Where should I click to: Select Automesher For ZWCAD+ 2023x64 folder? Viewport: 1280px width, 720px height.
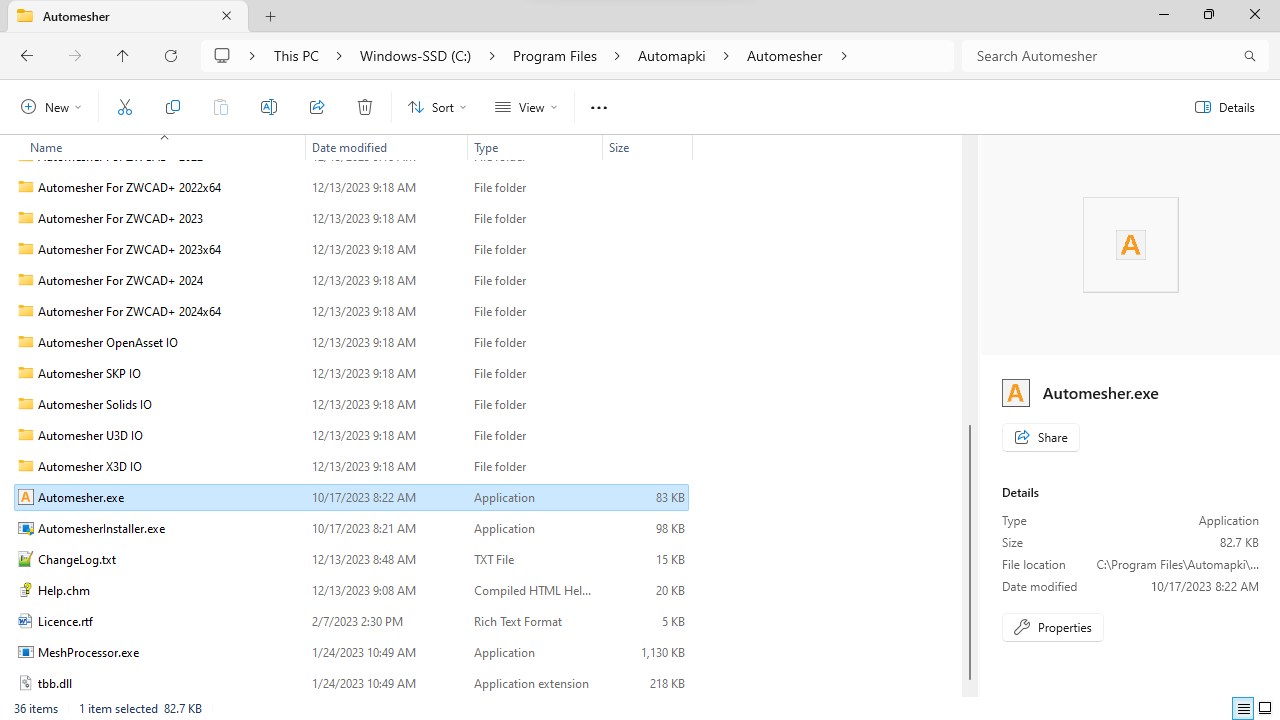(351, 249)
